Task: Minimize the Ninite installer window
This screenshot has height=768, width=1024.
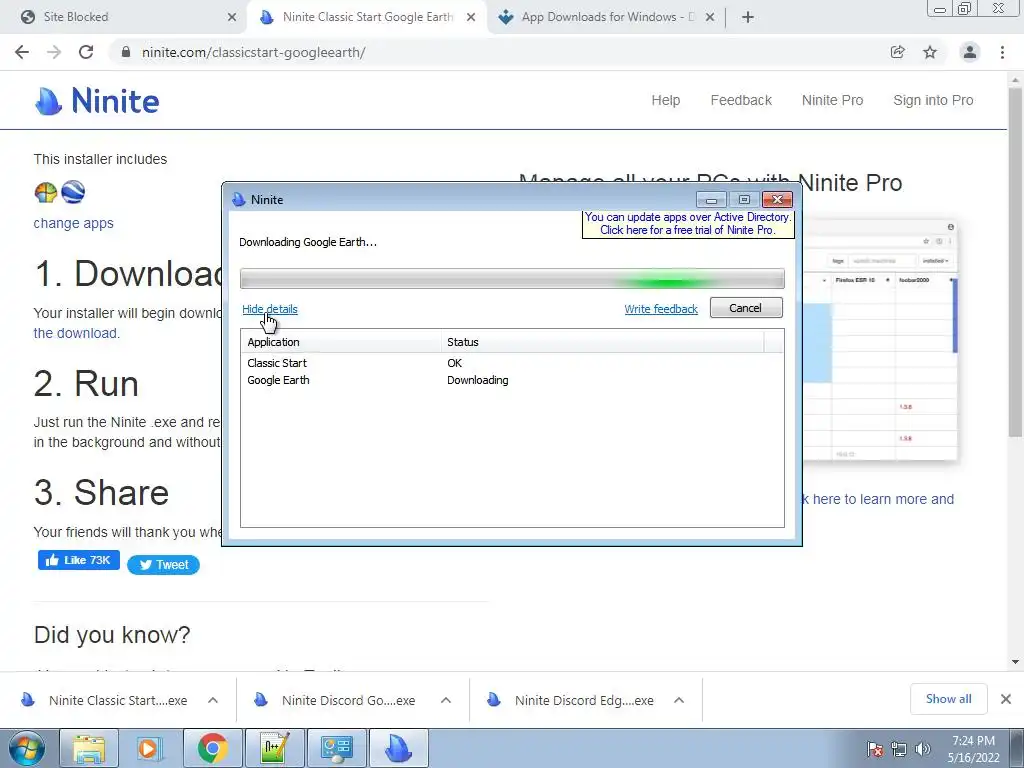Action: (711, 200)
